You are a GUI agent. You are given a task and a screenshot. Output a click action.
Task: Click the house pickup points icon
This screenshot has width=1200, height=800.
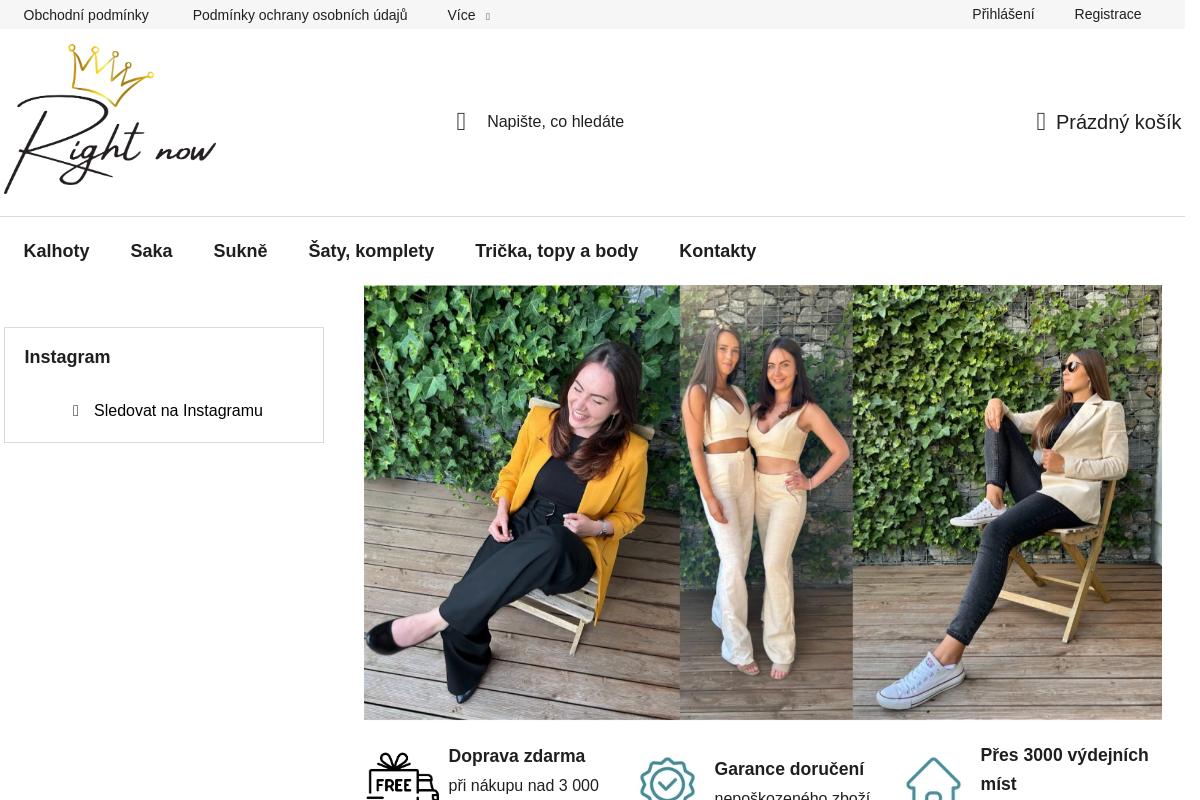(x=933, y=780)
